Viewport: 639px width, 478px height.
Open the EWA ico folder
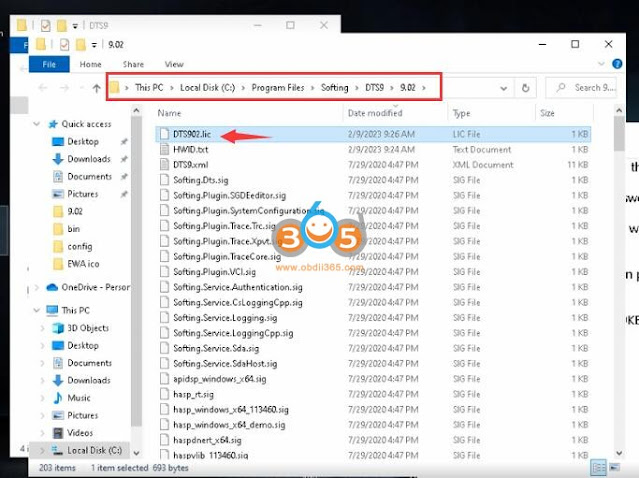click(83, 264)
